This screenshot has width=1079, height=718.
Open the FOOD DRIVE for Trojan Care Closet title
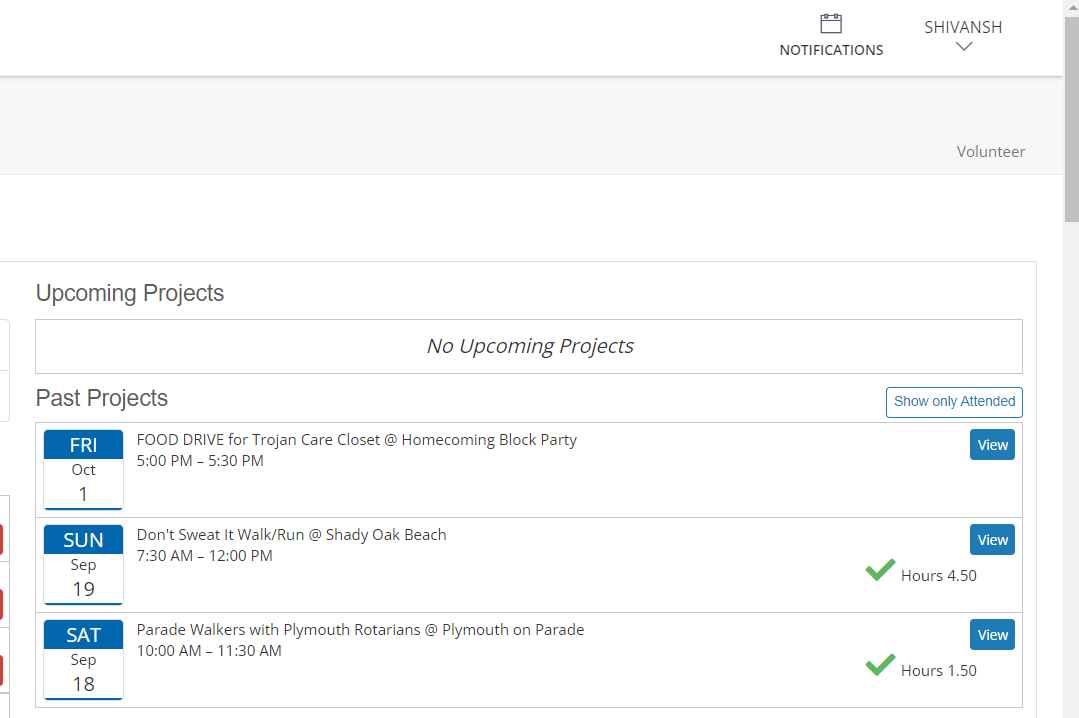click(357, 440)
